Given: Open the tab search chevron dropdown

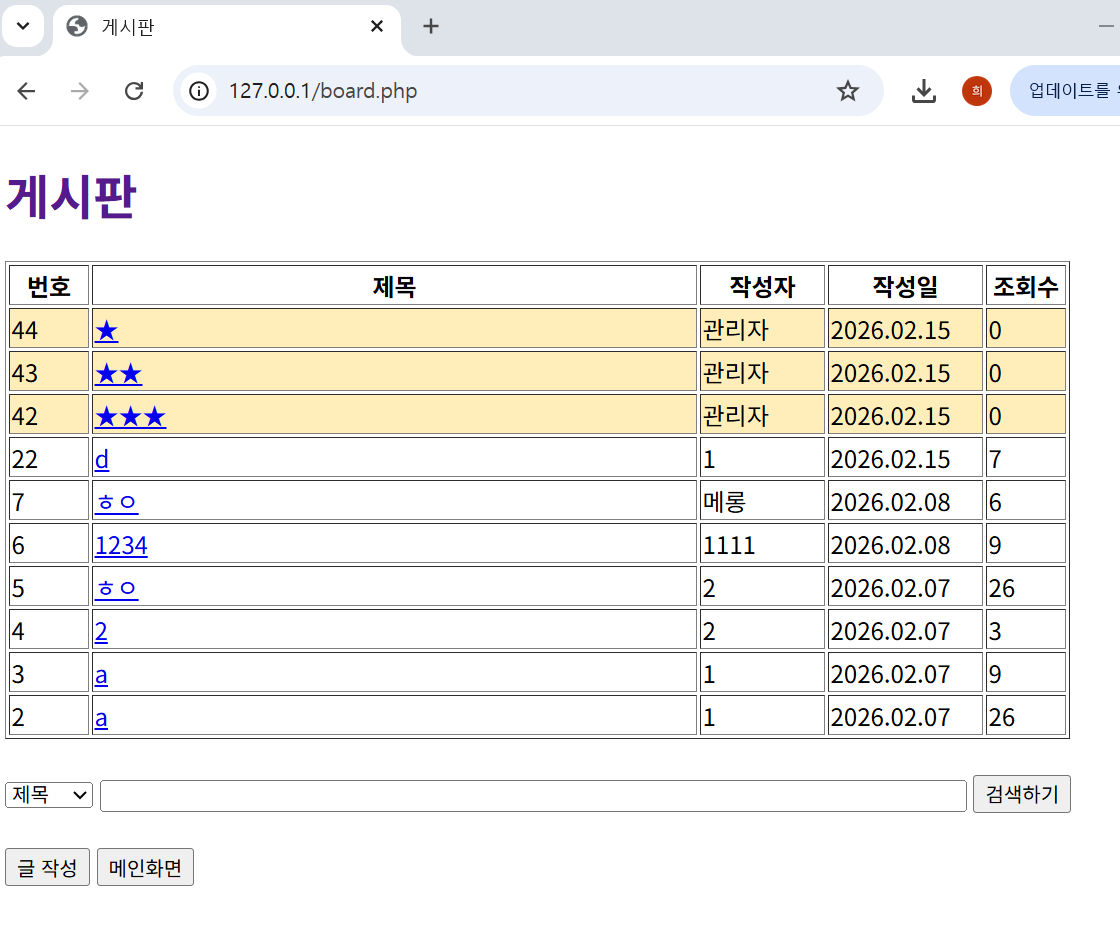Looking at the screenshot, I should click(23, 26).
